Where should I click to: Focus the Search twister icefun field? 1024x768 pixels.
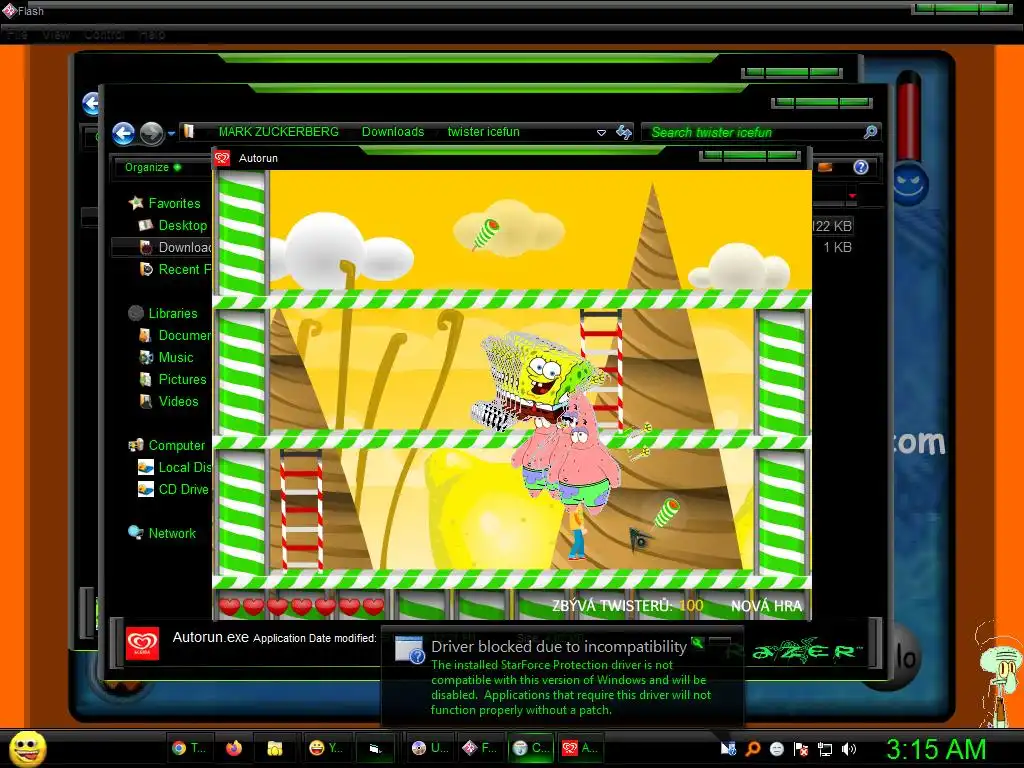point(761,133)
